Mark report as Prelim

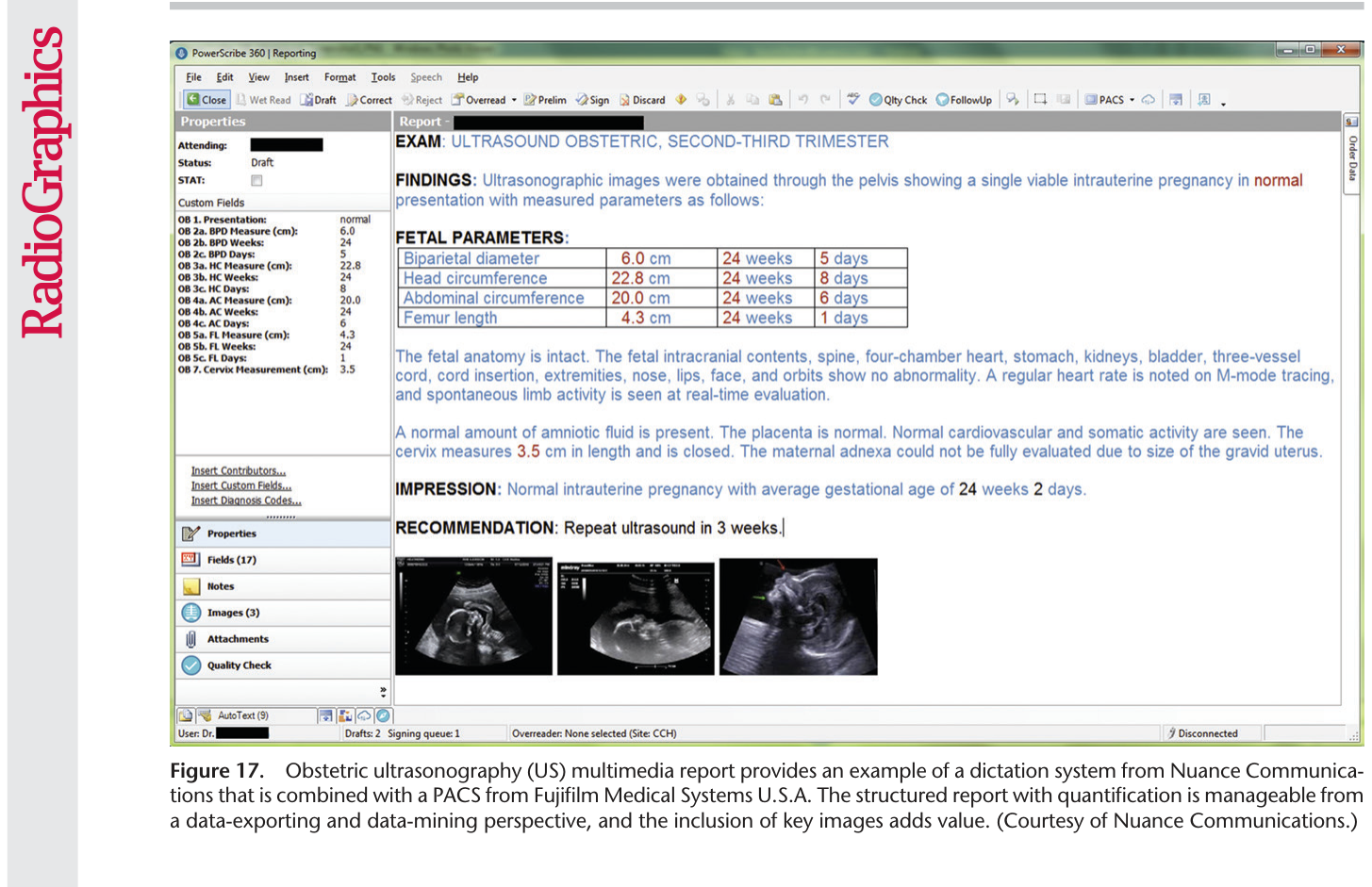point(545,99)
